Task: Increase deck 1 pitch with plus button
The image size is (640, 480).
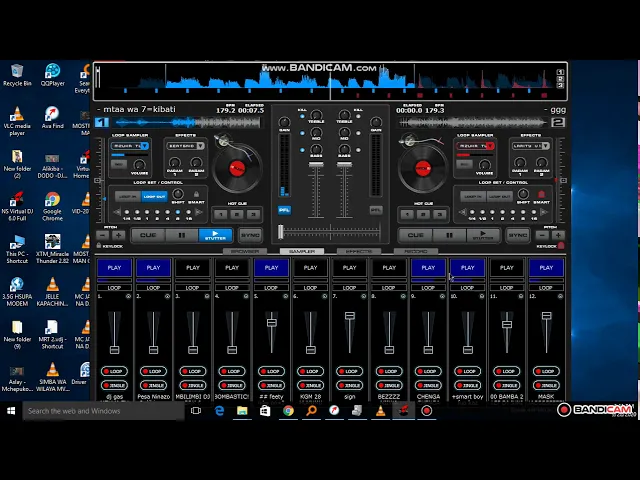Action: point(118,236)
